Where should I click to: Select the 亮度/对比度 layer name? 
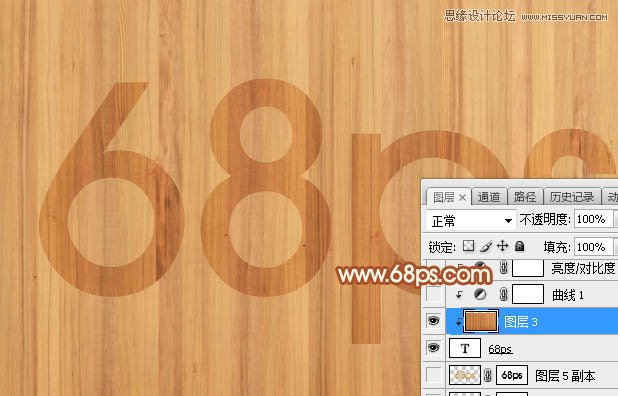pos(583,268)
